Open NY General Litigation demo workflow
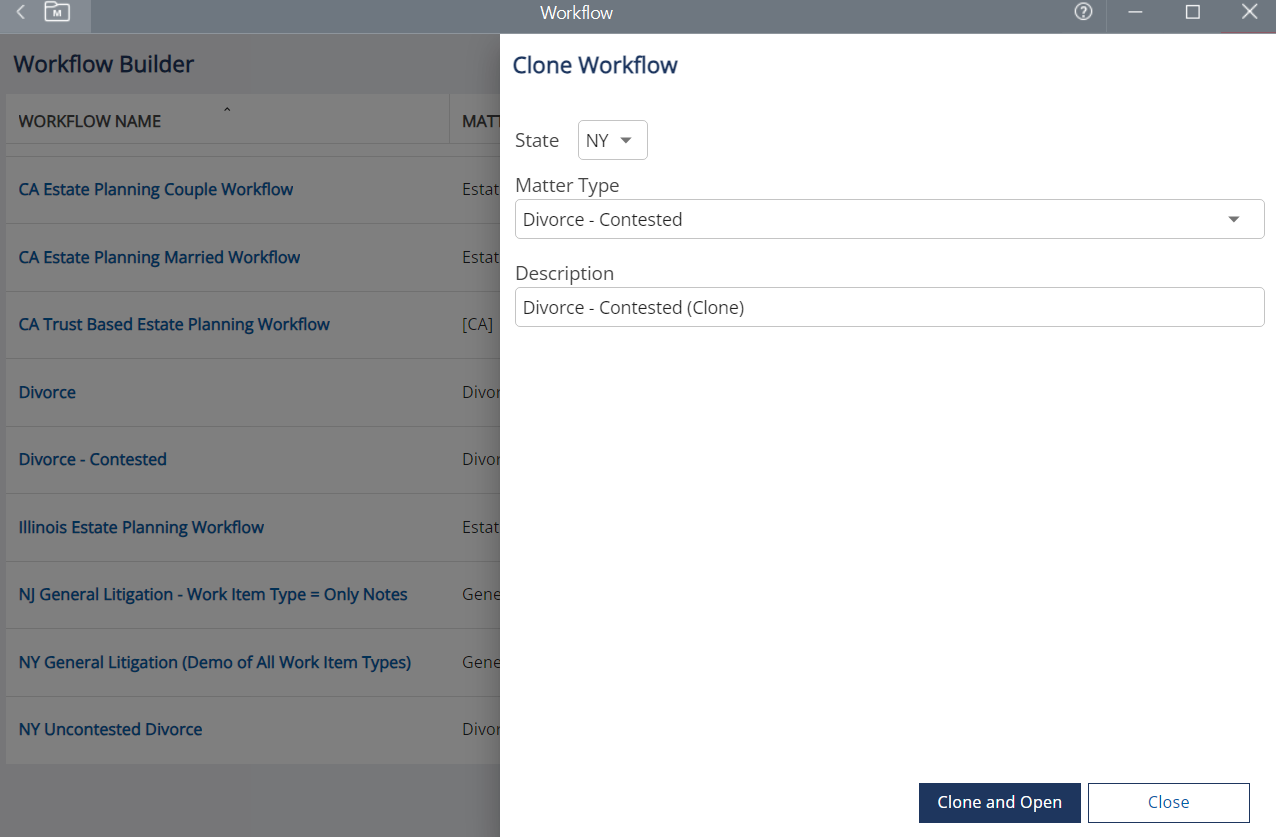 point(215,663)
